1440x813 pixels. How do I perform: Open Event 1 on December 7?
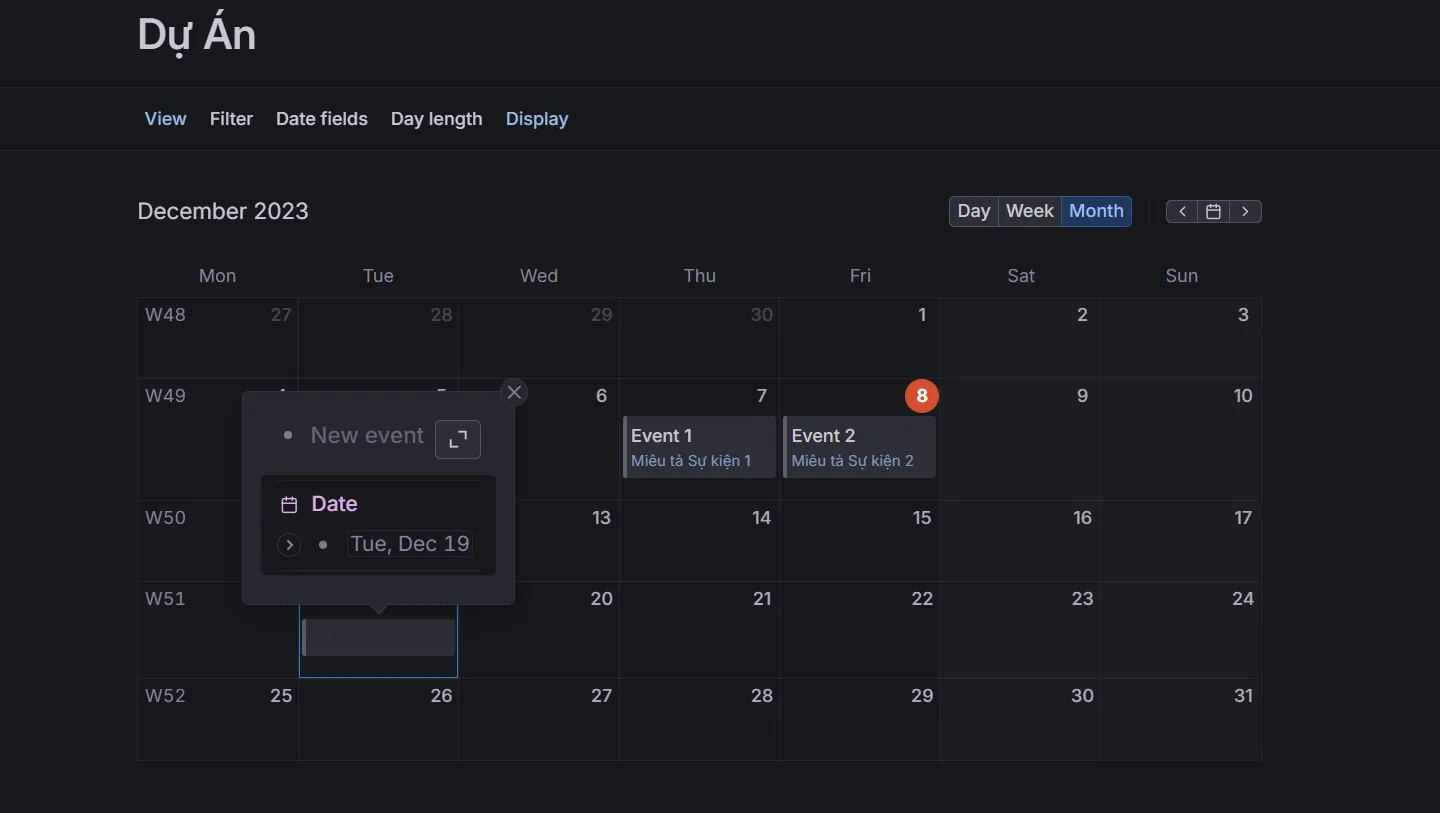coord(699,447)
